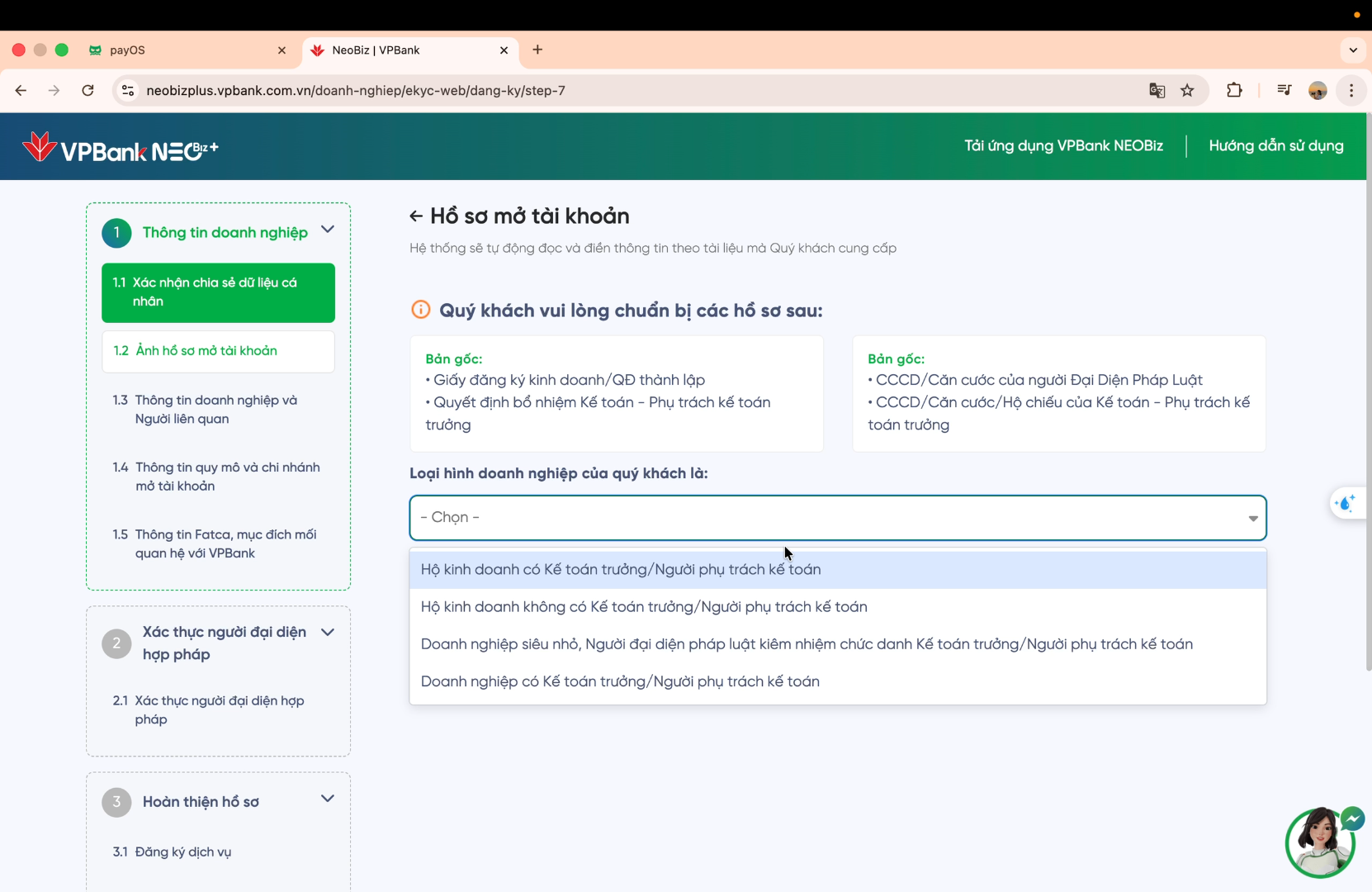Select Doanh nghiệp có Kế toán trưởng option
The height and width of the screenshot is (892, 1372).
(620, 681)
